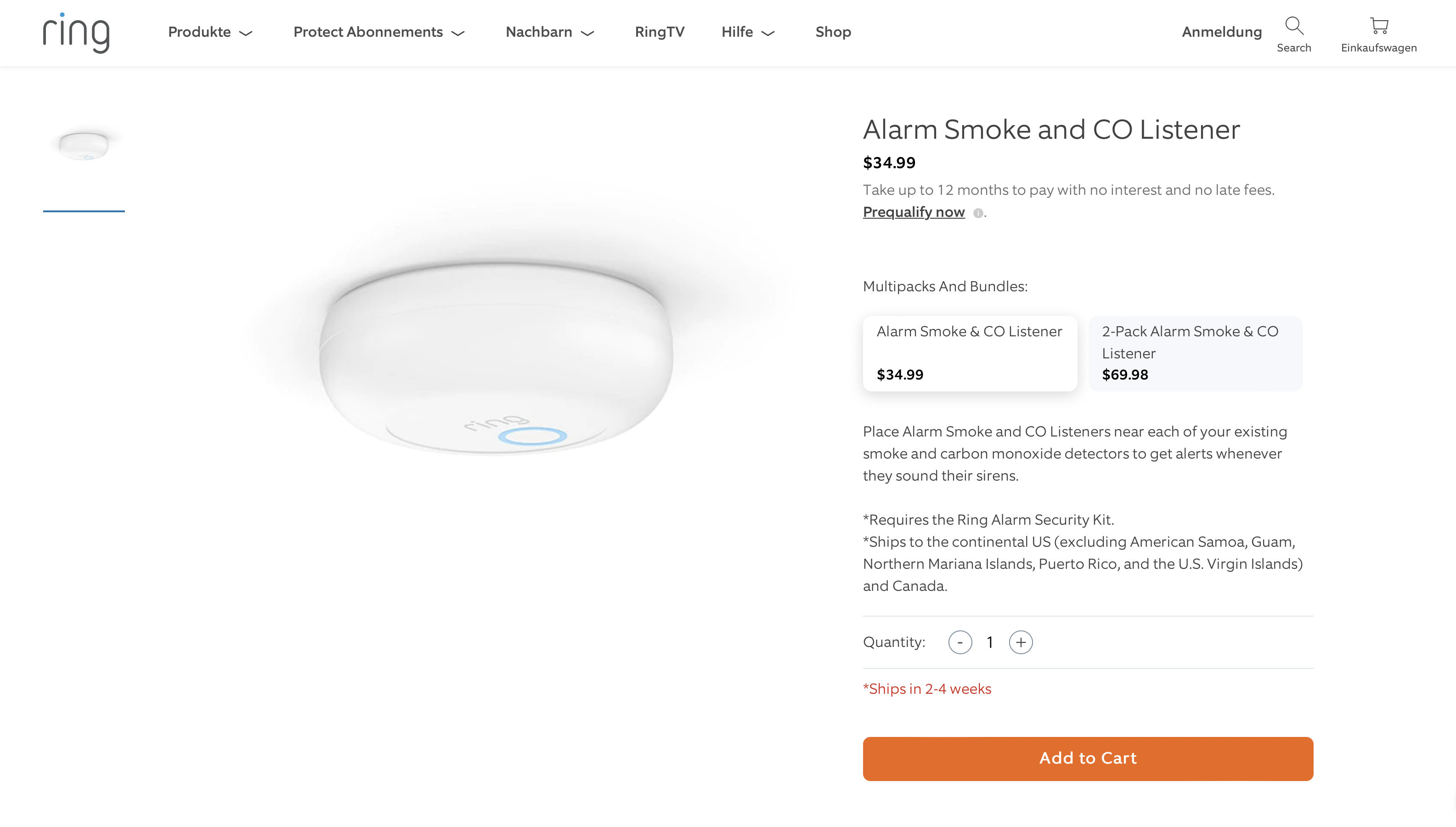
Task: Click the info icon beside Prequalify now
Action: click(977, 213)
